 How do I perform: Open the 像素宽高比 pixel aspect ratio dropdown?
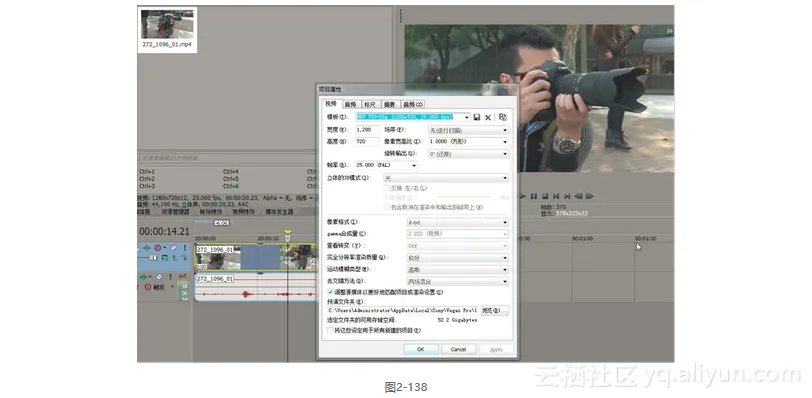click(468, 142)
